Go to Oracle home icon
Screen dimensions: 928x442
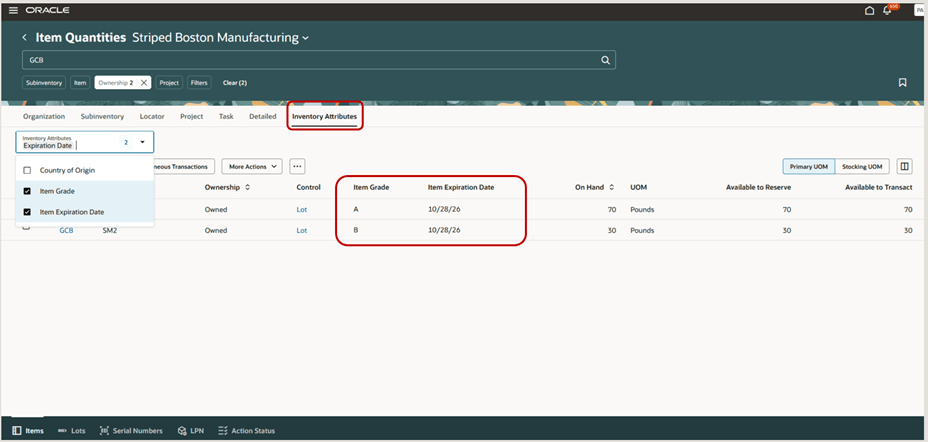pos(869,10)
